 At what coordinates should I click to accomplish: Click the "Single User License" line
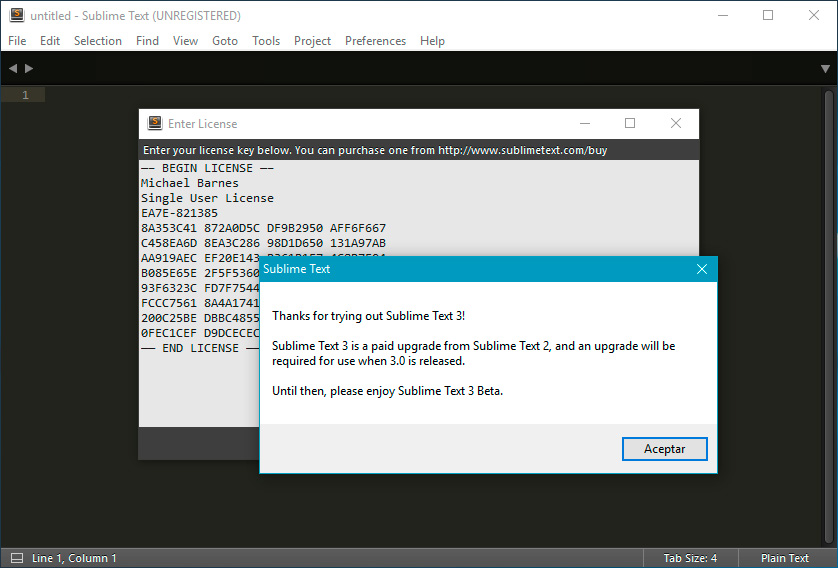(207, 198)
